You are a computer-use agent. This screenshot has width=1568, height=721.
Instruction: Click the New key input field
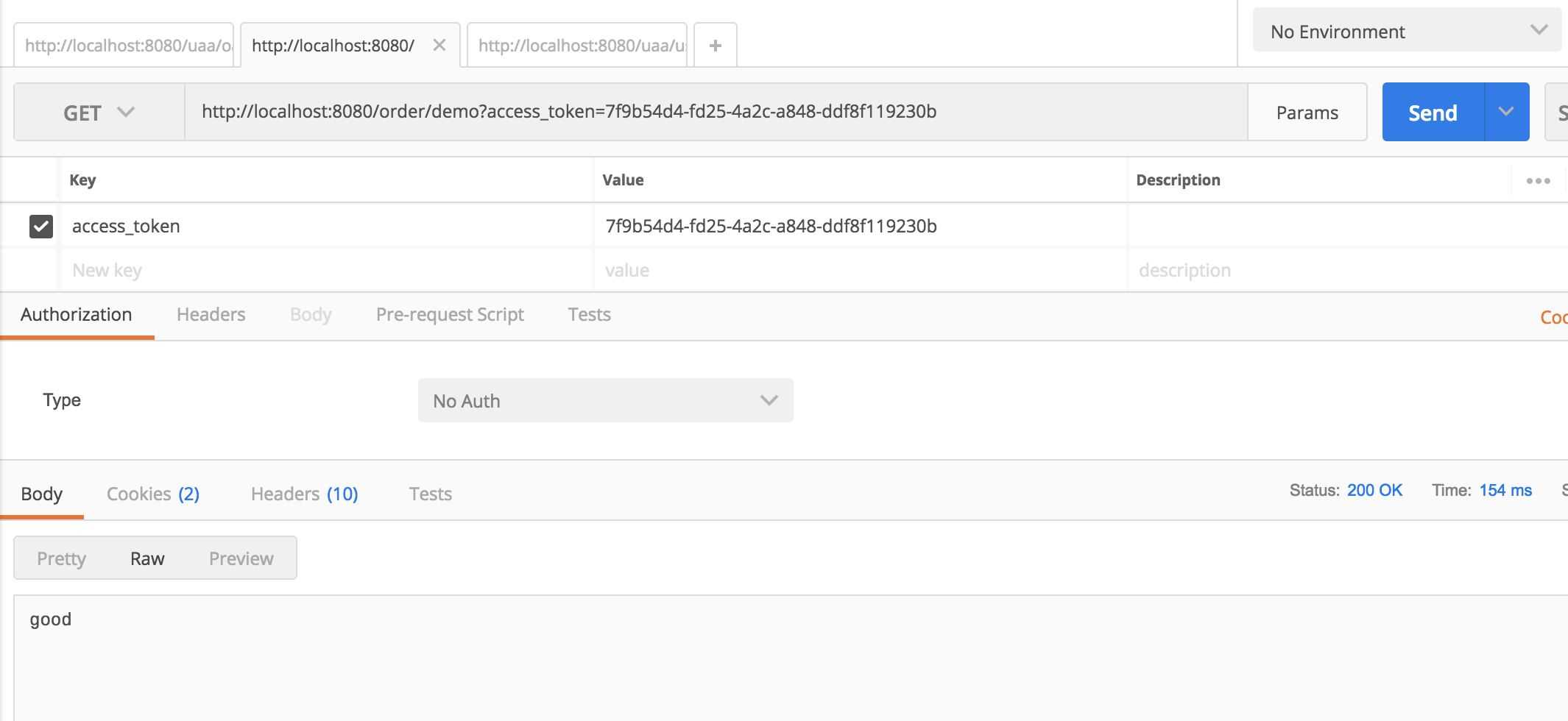(324, 270)
